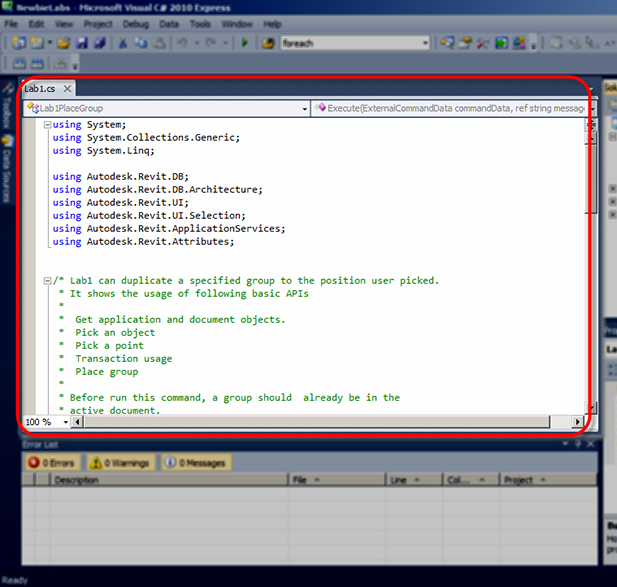Toggle the 0 Warnings filter button

tap(121, 463)
